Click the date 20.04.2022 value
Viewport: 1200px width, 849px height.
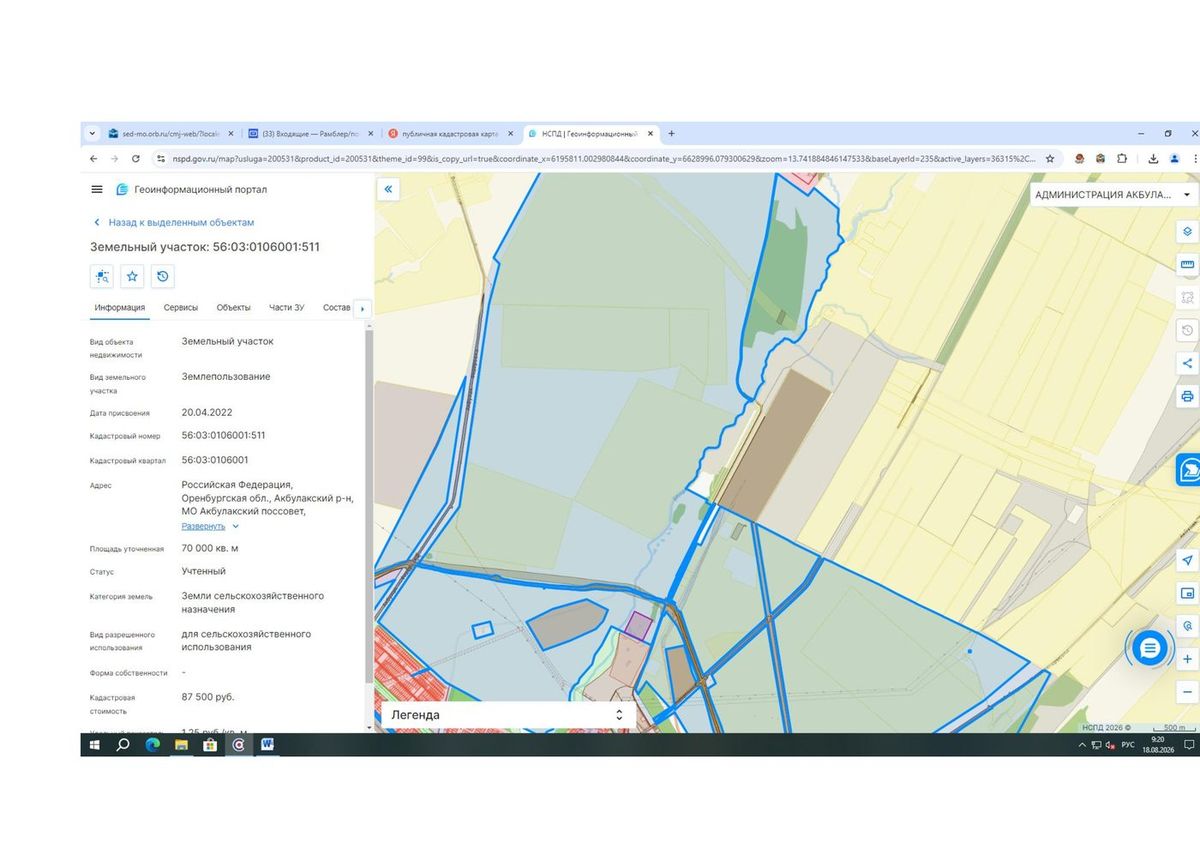[x=207, y=412]
